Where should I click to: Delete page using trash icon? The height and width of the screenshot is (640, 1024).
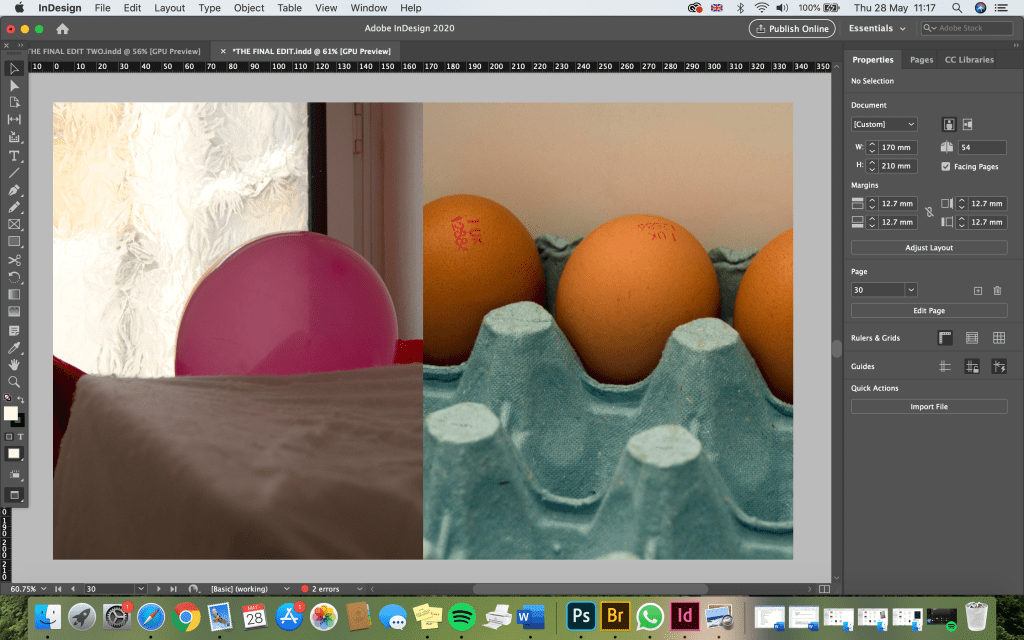(x=997, y=290)
